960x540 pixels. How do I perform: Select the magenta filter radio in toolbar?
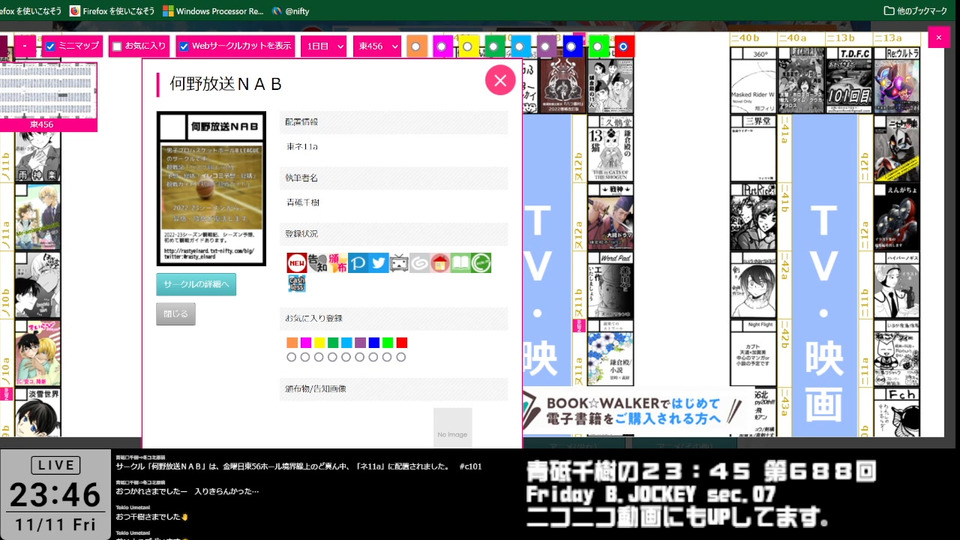coord(442,47)
